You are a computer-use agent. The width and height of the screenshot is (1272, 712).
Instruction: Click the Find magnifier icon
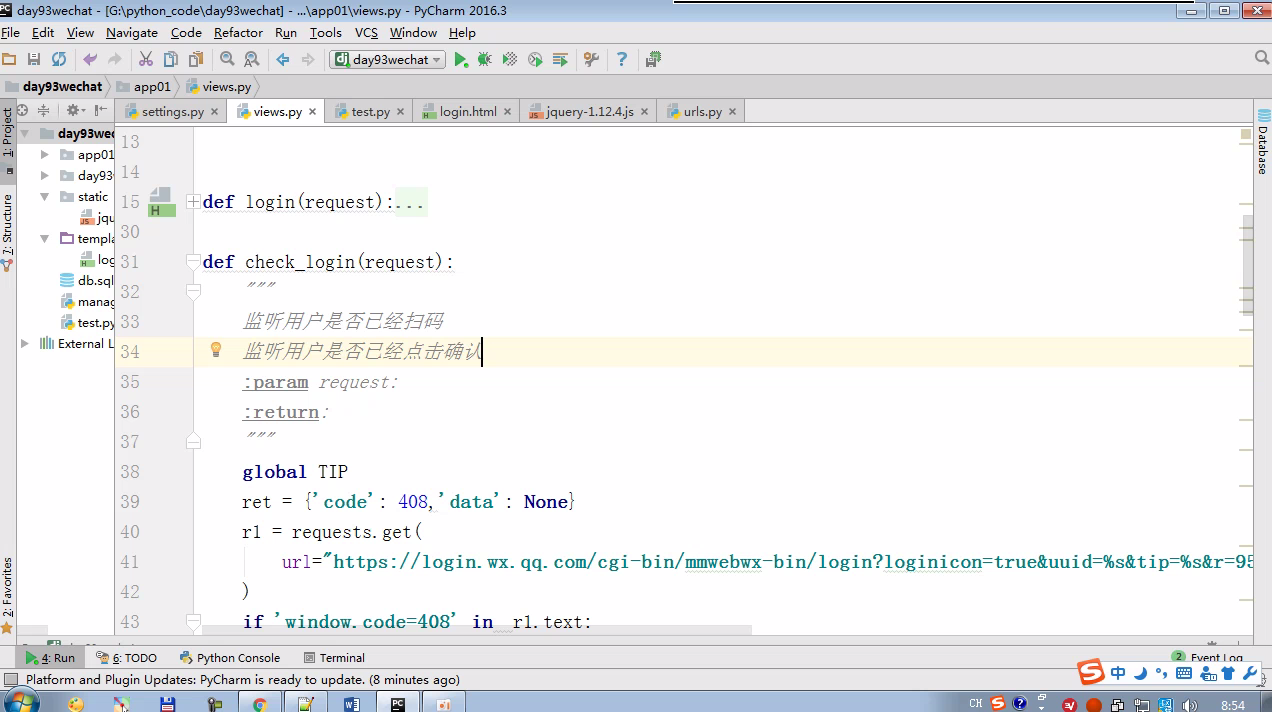point(227,60)
